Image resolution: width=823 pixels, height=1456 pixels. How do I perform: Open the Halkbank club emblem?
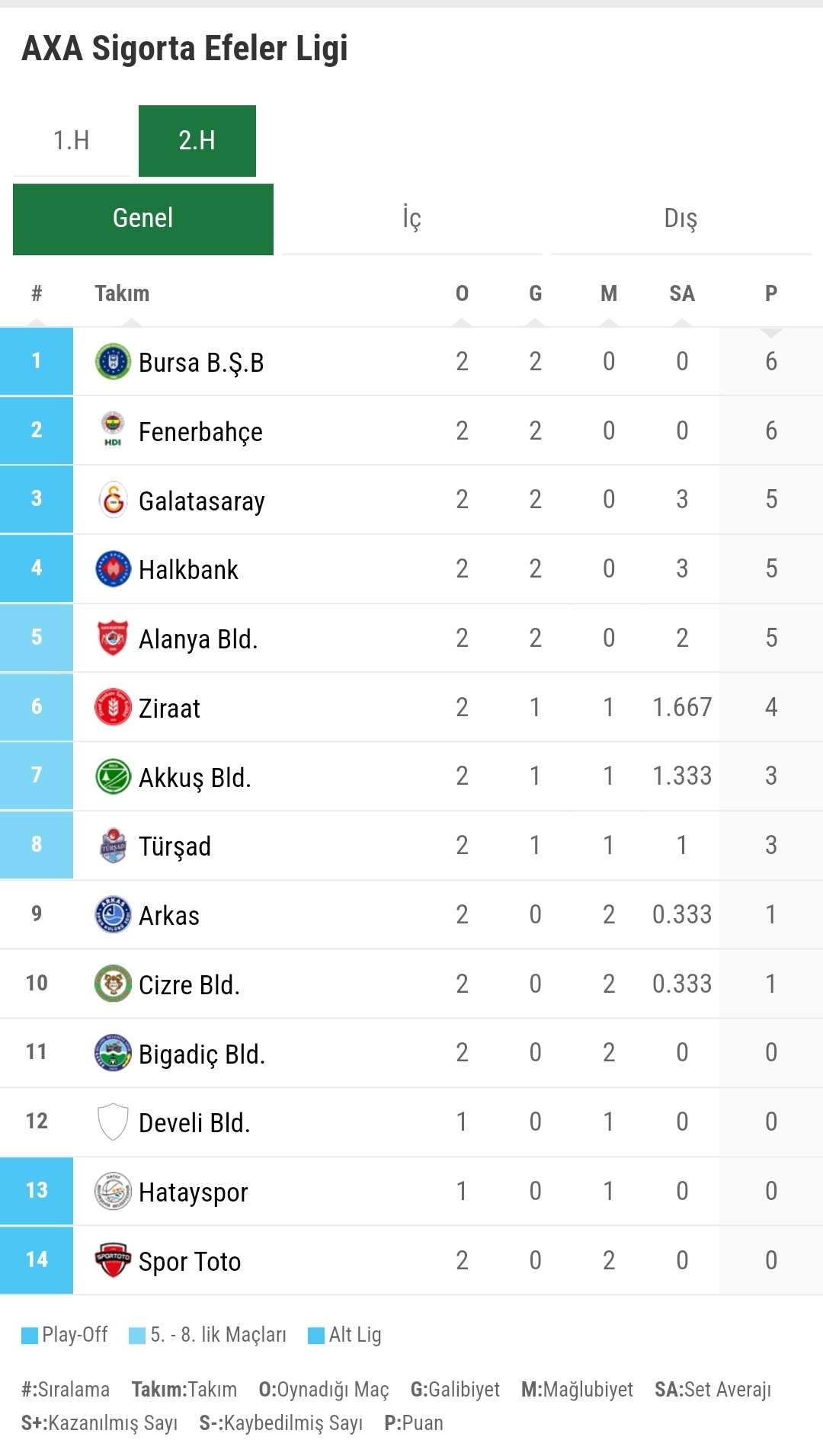coord(113,569)
